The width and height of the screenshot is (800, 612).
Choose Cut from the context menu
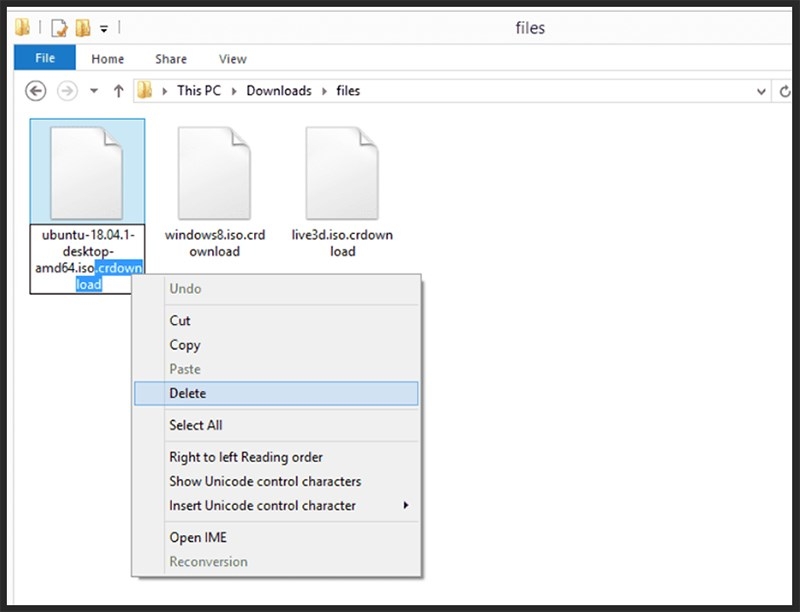click(x=276, y=320)
